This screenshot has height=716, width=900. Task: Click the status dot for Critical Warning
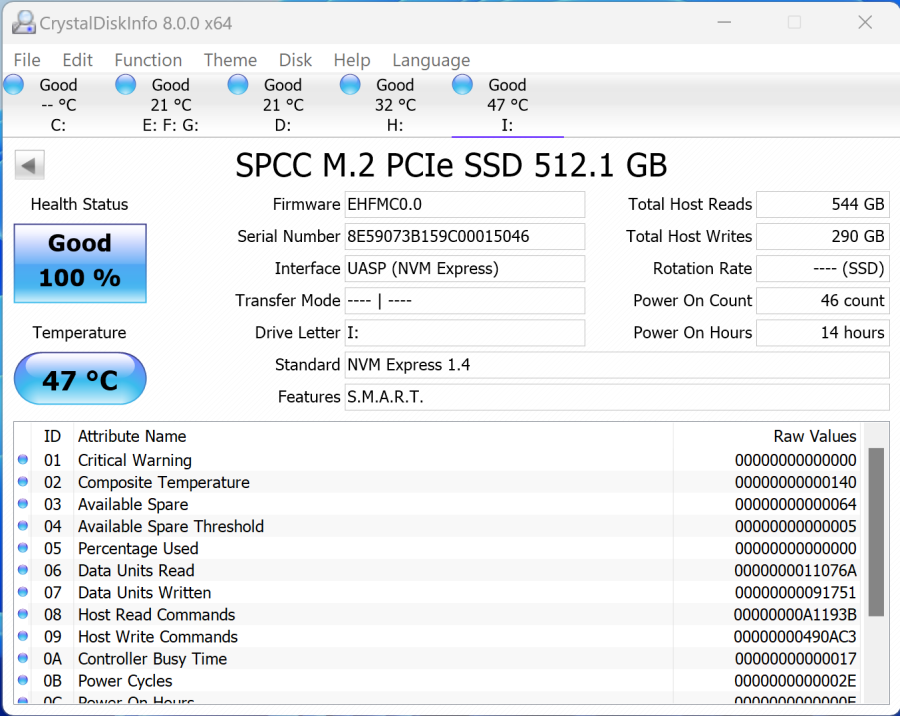23,459
